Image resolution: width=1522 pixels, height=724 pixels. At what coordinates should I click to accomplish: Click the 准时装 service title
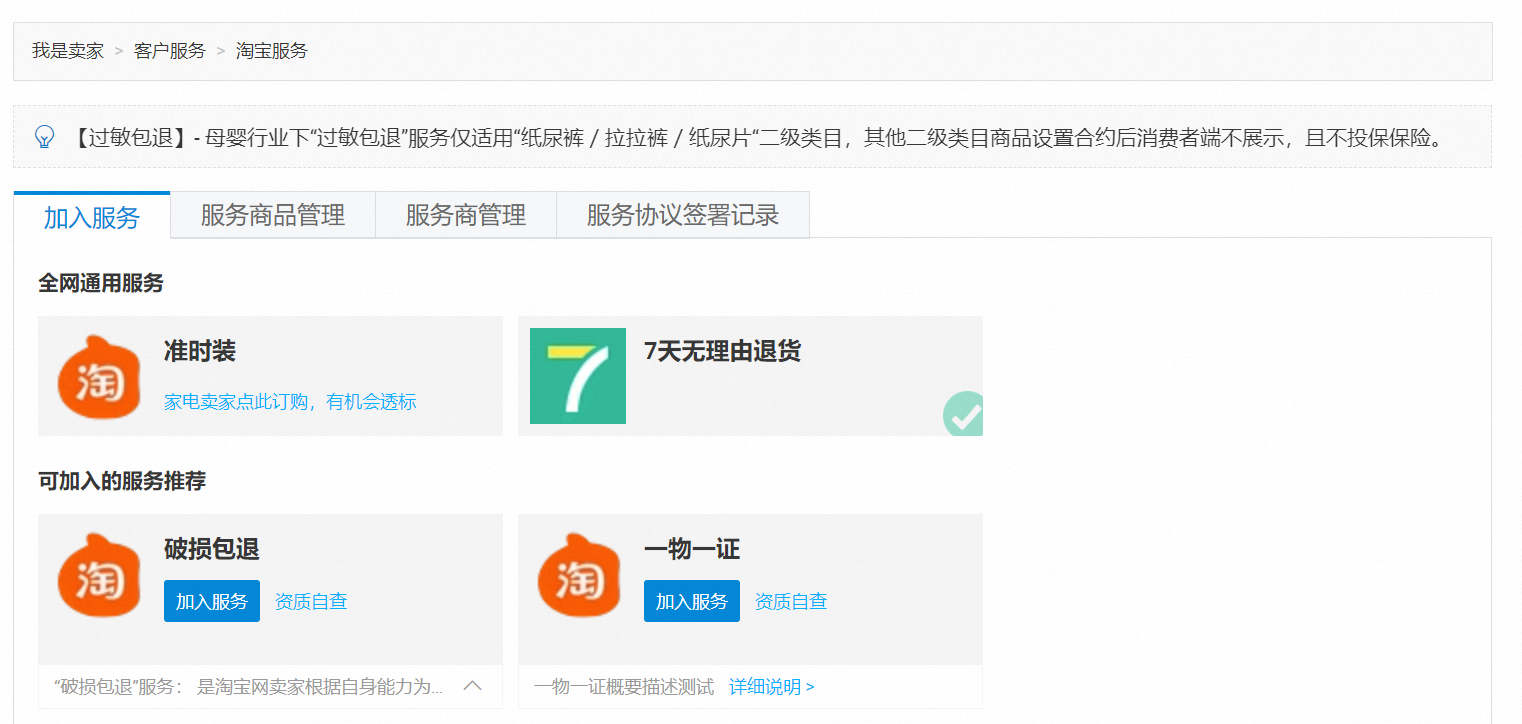click(x=200, y=351)
